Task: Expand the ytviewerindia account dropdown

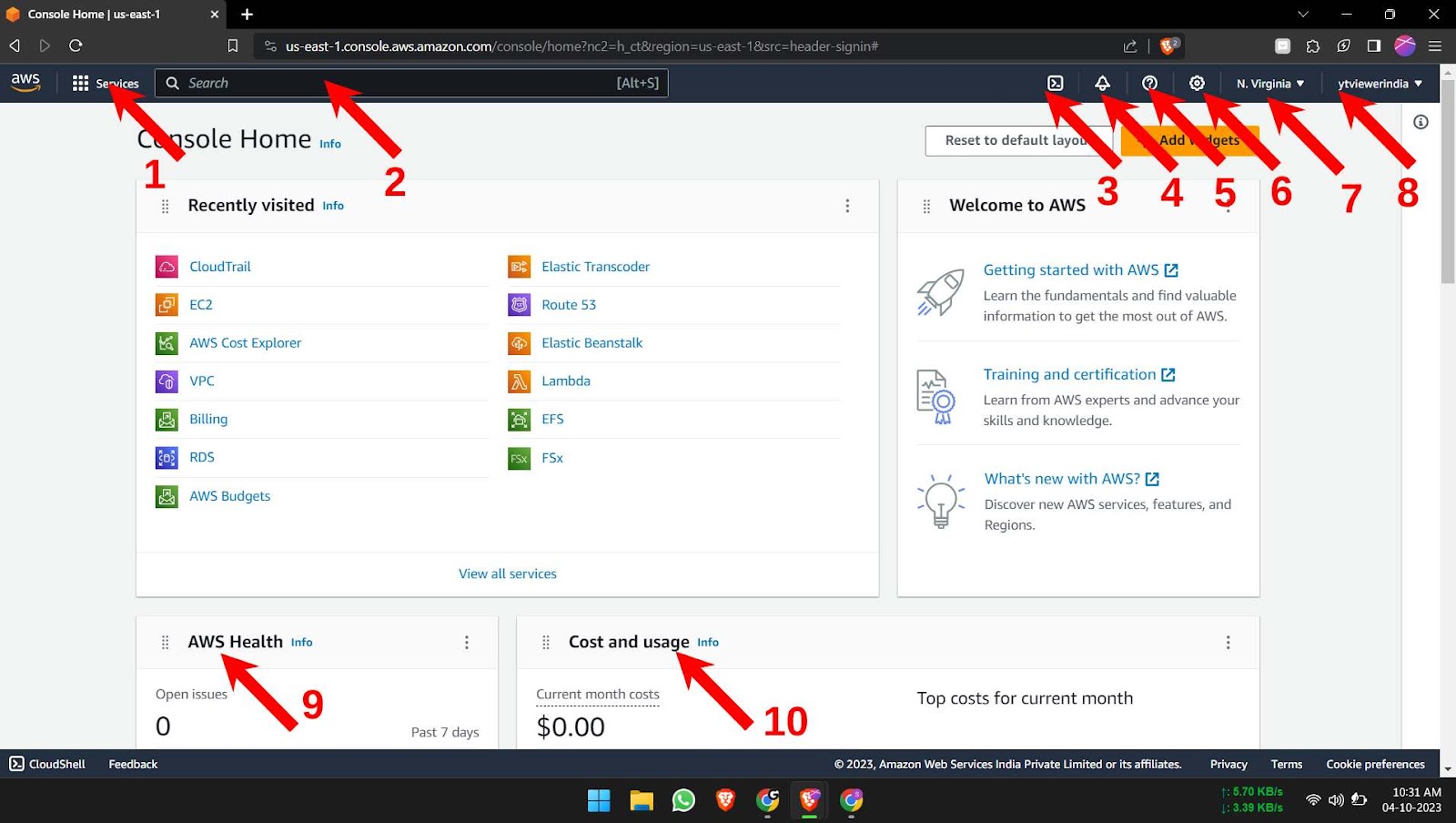Action: point(1380,83)
